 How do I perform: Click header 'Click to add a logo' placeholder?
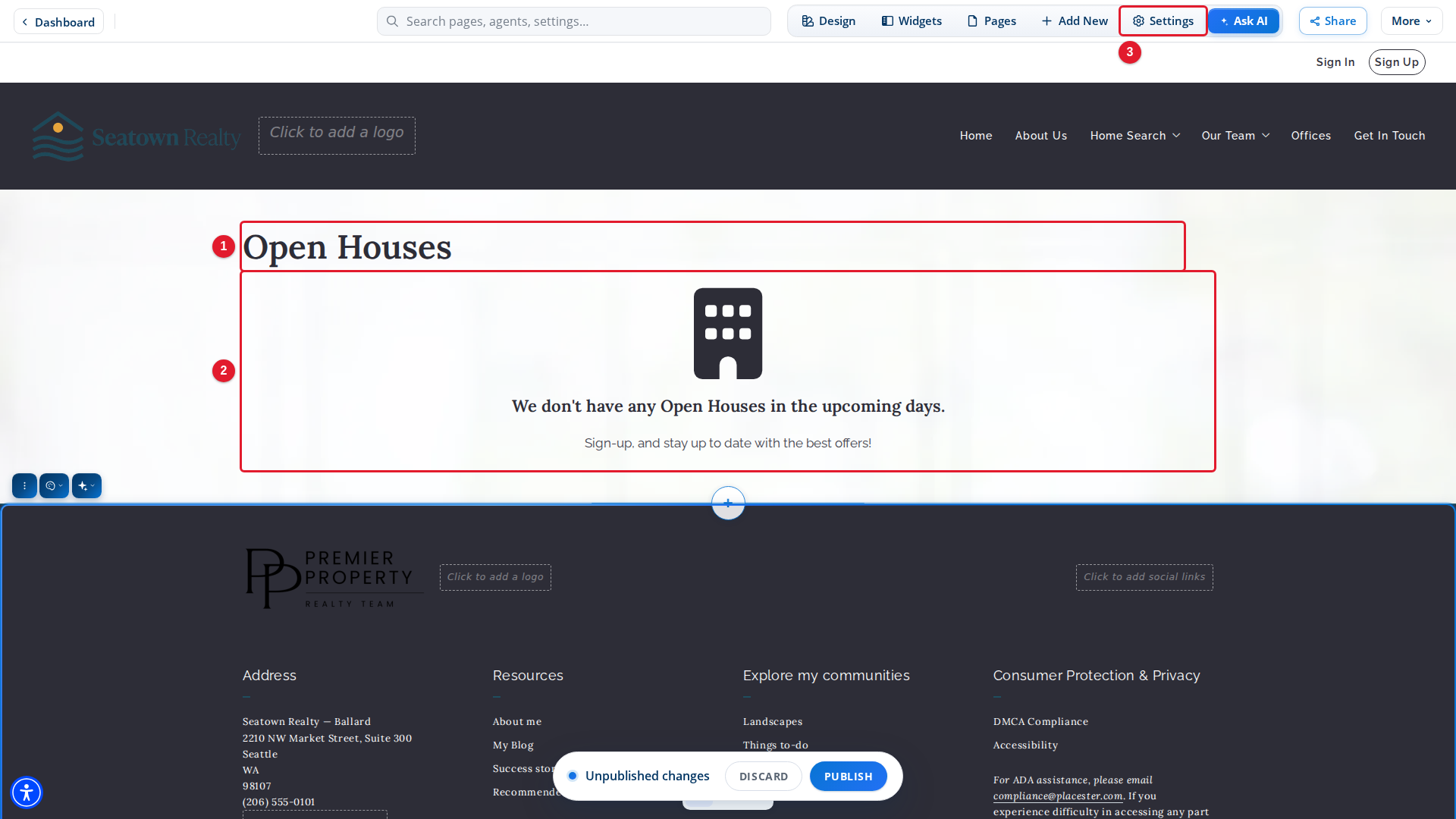[x=337, y=136]
